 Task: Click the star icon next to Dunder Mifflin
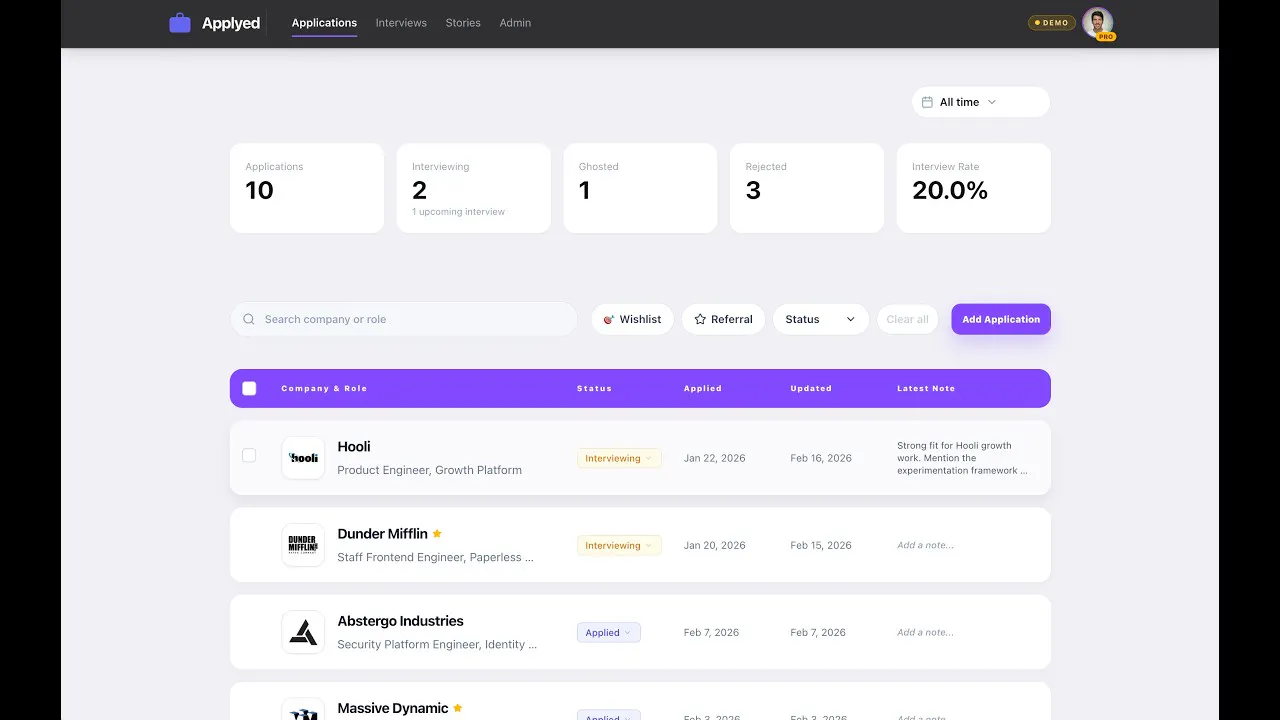pos(437,534)
